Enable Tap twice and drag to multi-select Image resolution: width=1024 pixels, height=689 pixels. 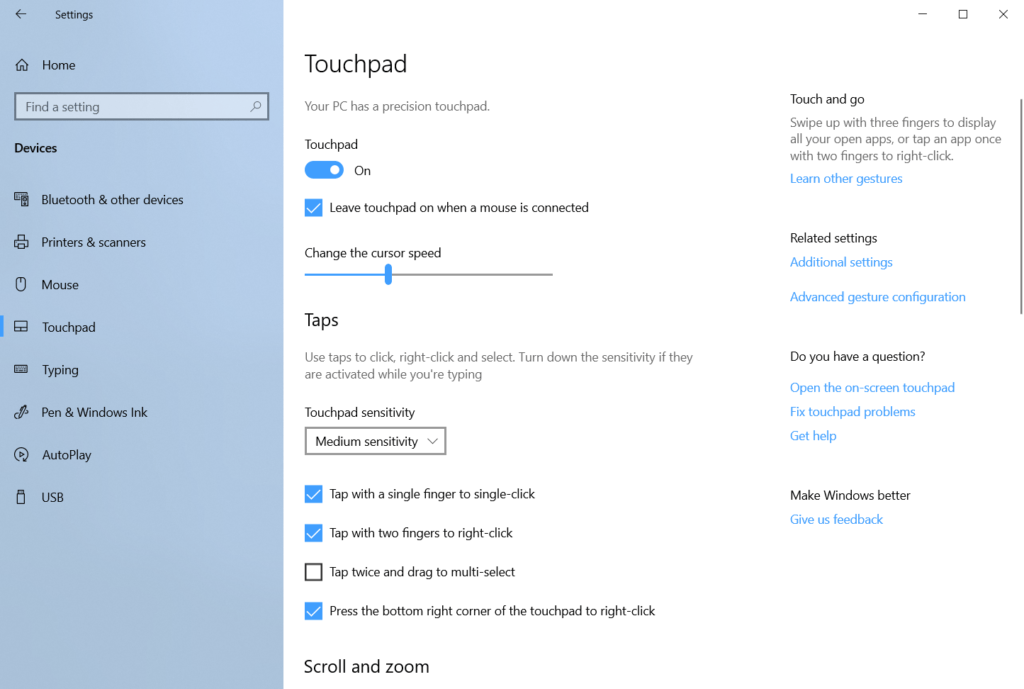point(313,572)
